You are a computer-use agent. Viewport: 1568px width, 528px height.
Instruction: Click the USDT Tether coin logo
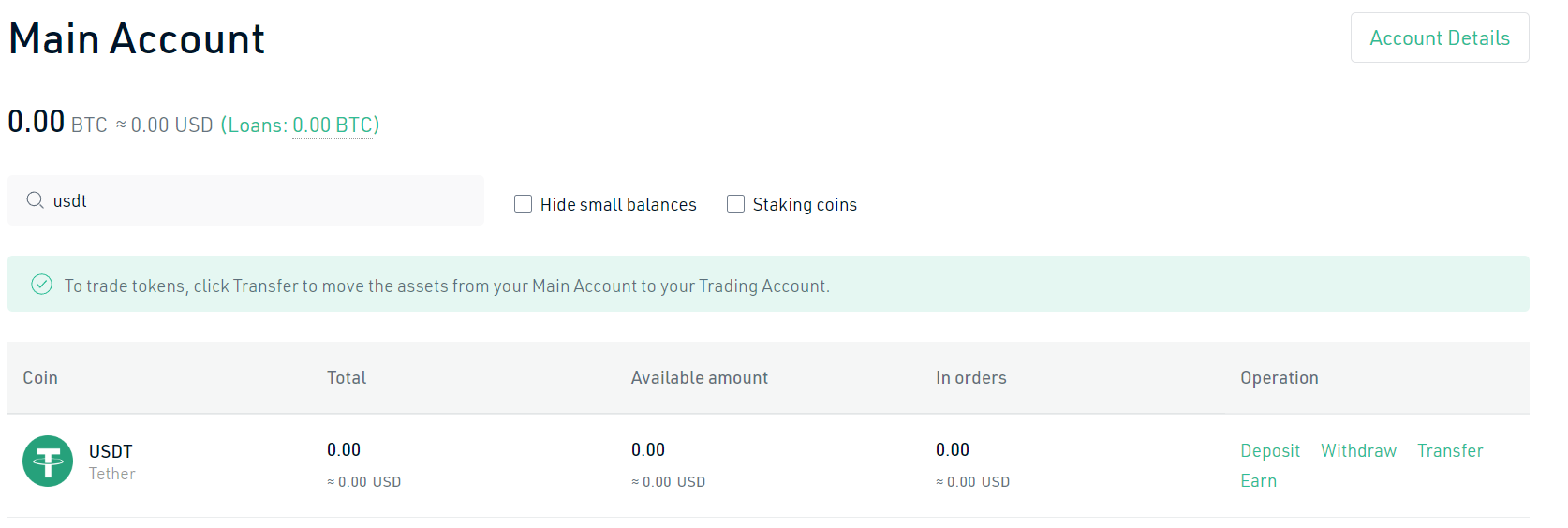click(48, 461)
